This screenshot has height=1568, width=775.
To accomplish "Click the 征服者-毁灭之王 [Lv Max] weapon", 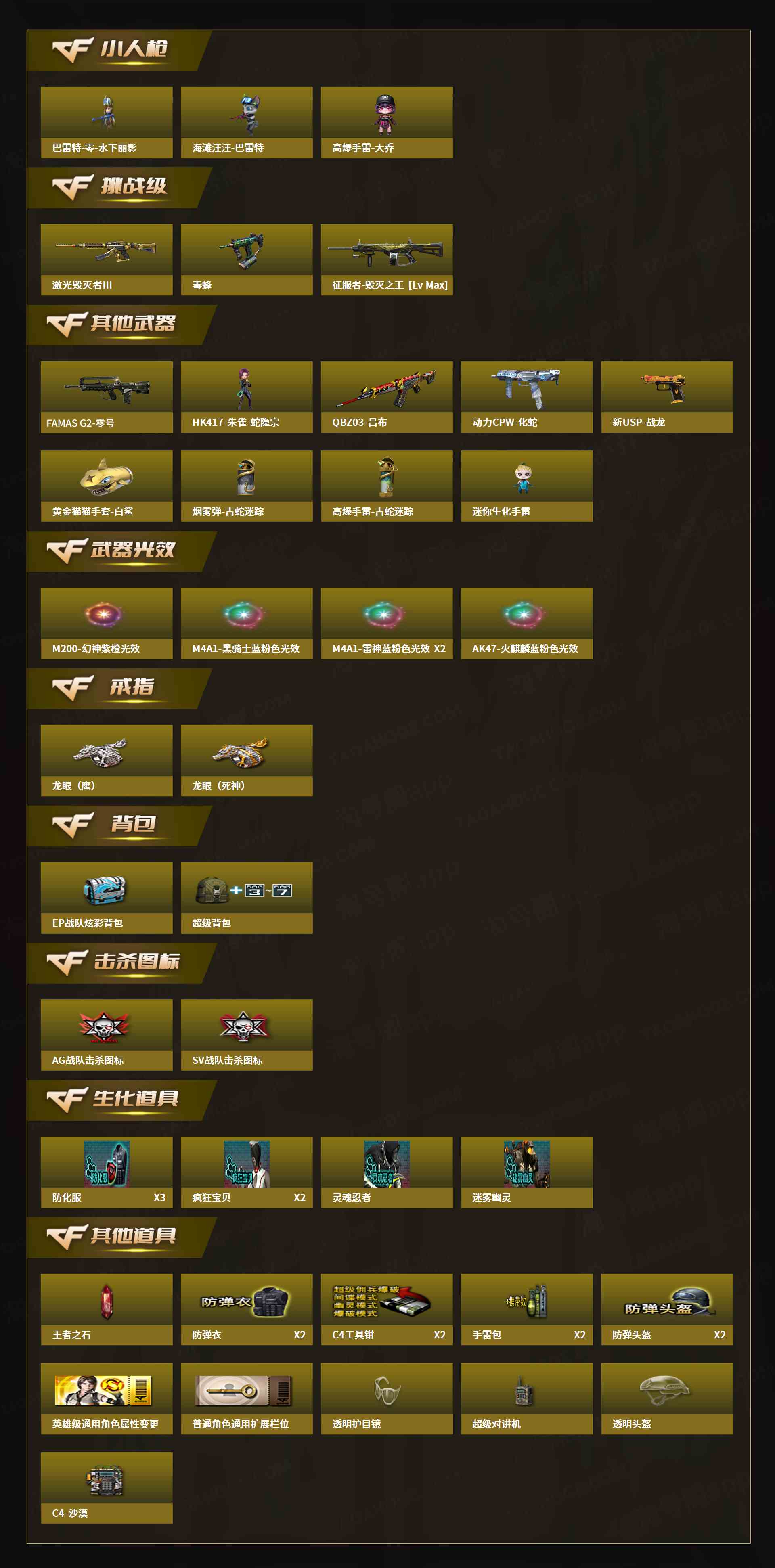I will click(x=387, y=251).
